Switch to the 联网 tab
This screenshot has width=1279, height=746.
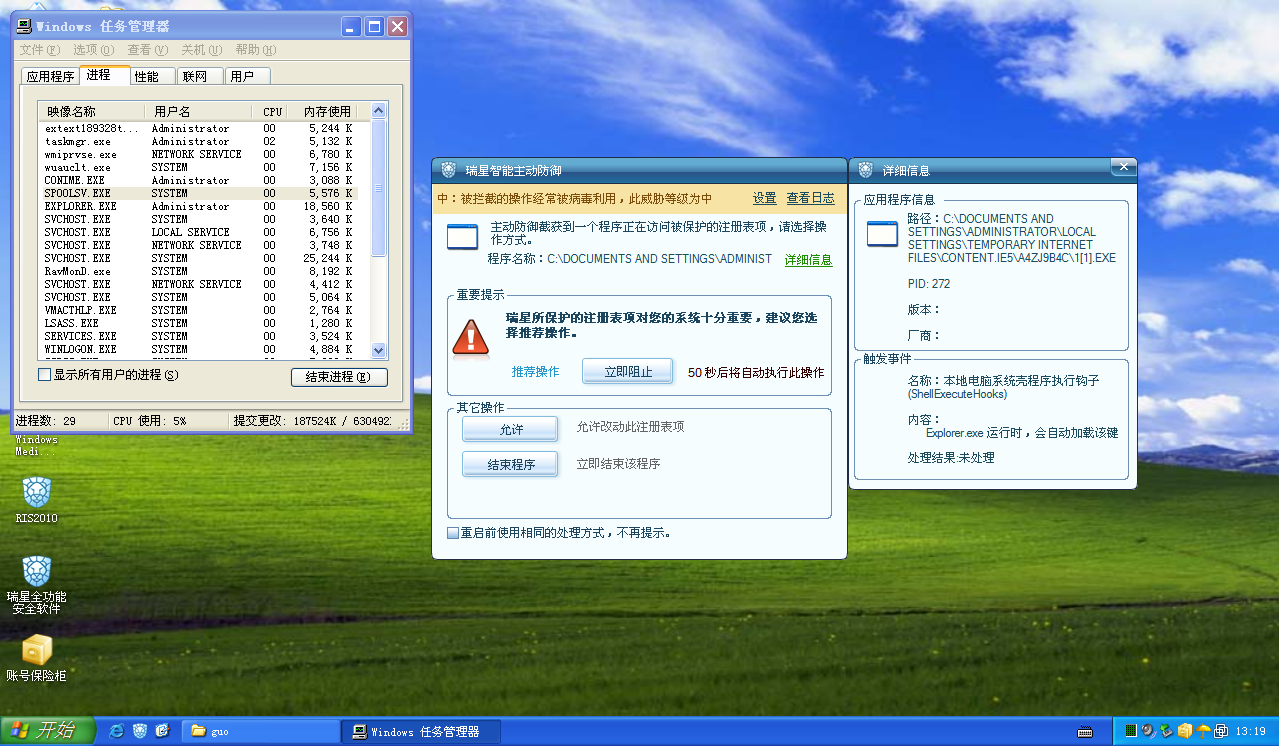coord(200,76)
